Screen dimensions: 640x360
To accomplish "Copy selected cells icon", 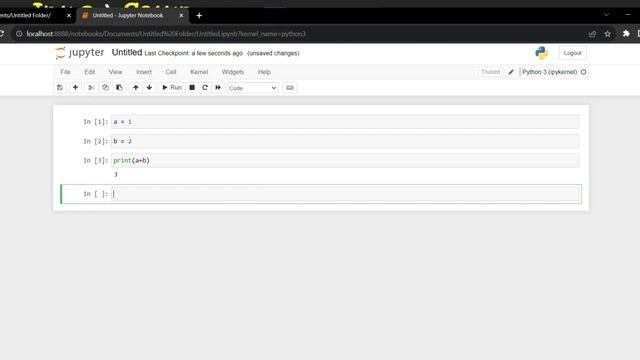I will 105,87.
